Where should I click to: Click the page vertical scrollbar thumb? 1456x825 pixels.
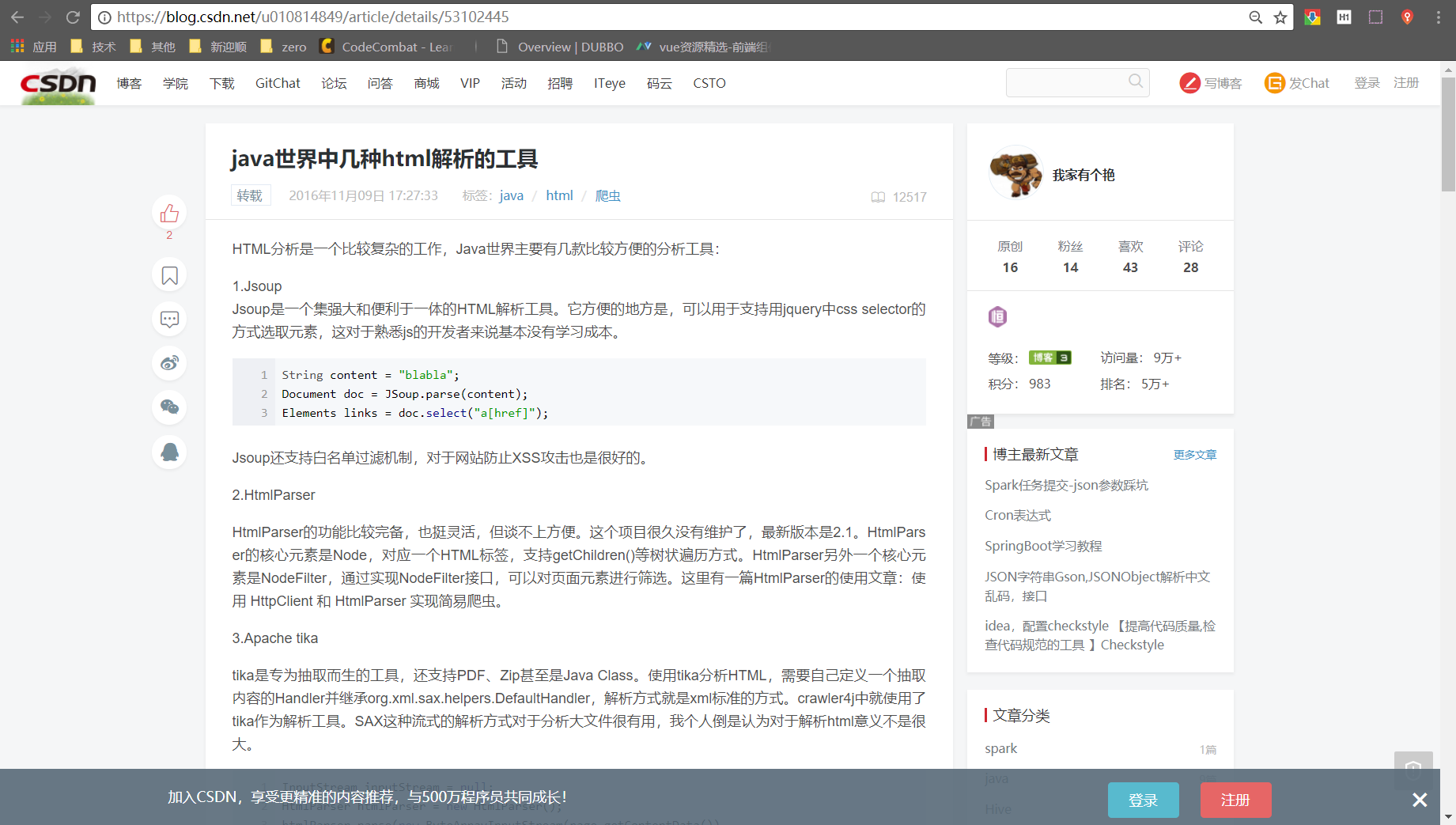[x=1448, y=134]
